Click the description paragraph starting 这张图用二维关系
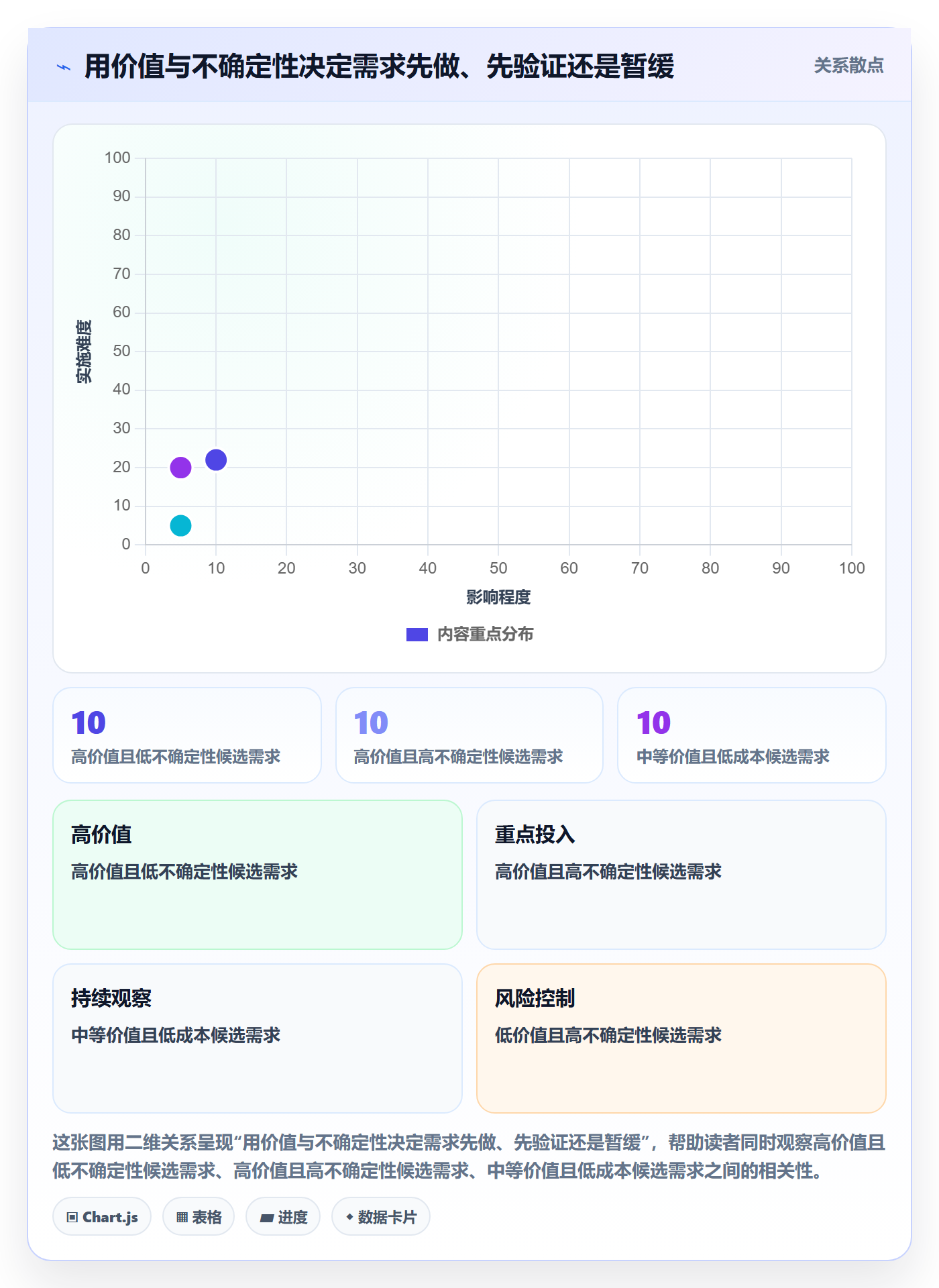Screen dimensions: 939x1288 [x=469, y=1157]
